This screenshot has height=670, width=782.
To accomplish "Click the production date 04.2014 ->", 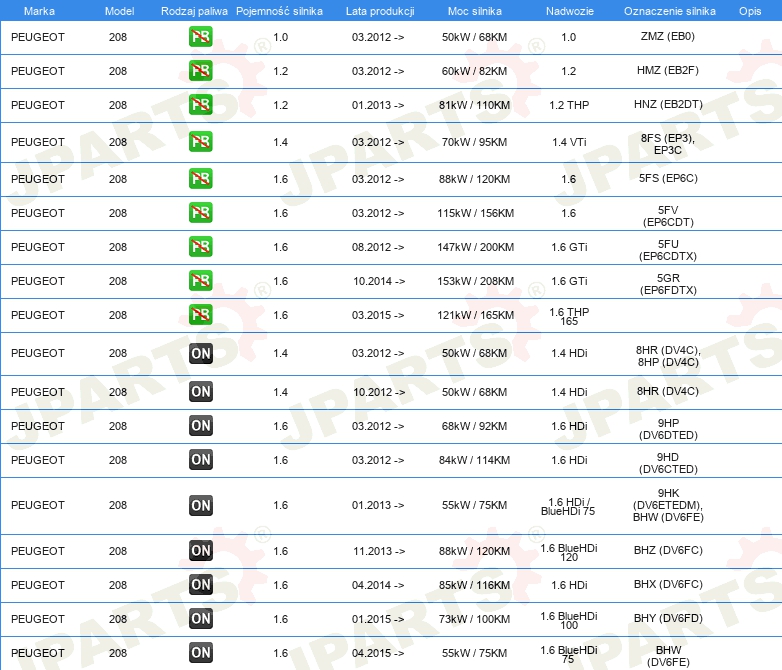I will coord(378,585).
